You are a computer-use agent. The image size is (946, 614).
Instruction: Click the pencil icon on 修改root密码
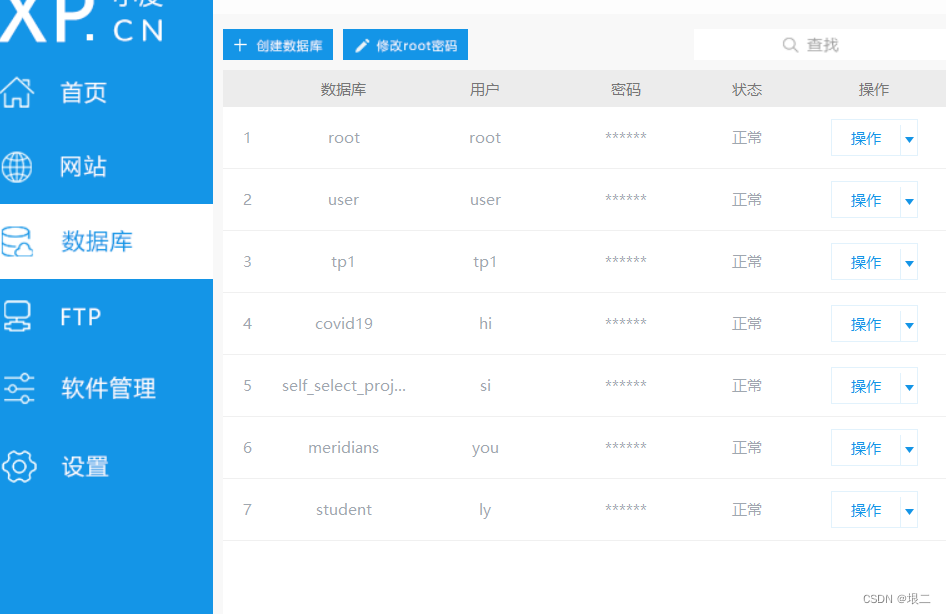pyautogui.click(x=363, y=44)
